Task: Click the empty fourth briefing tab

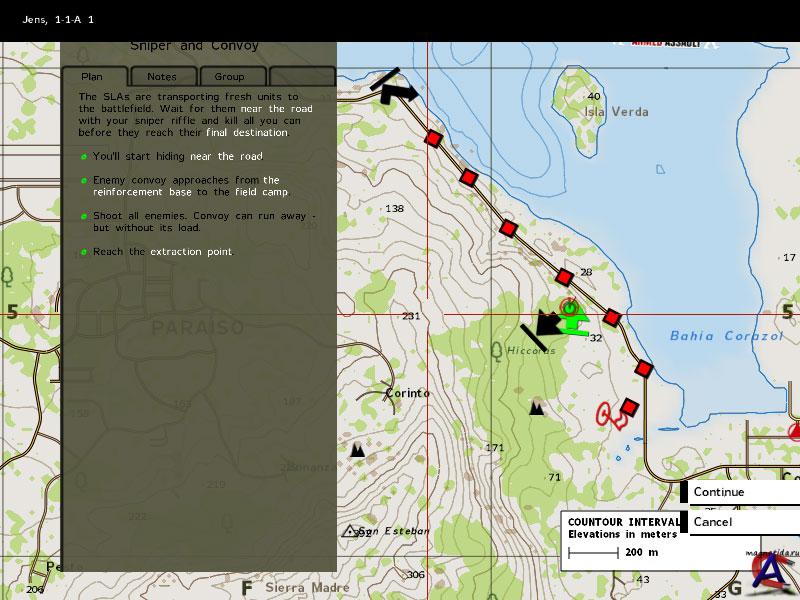Action: pyautogui.click(x=301, y=76)
